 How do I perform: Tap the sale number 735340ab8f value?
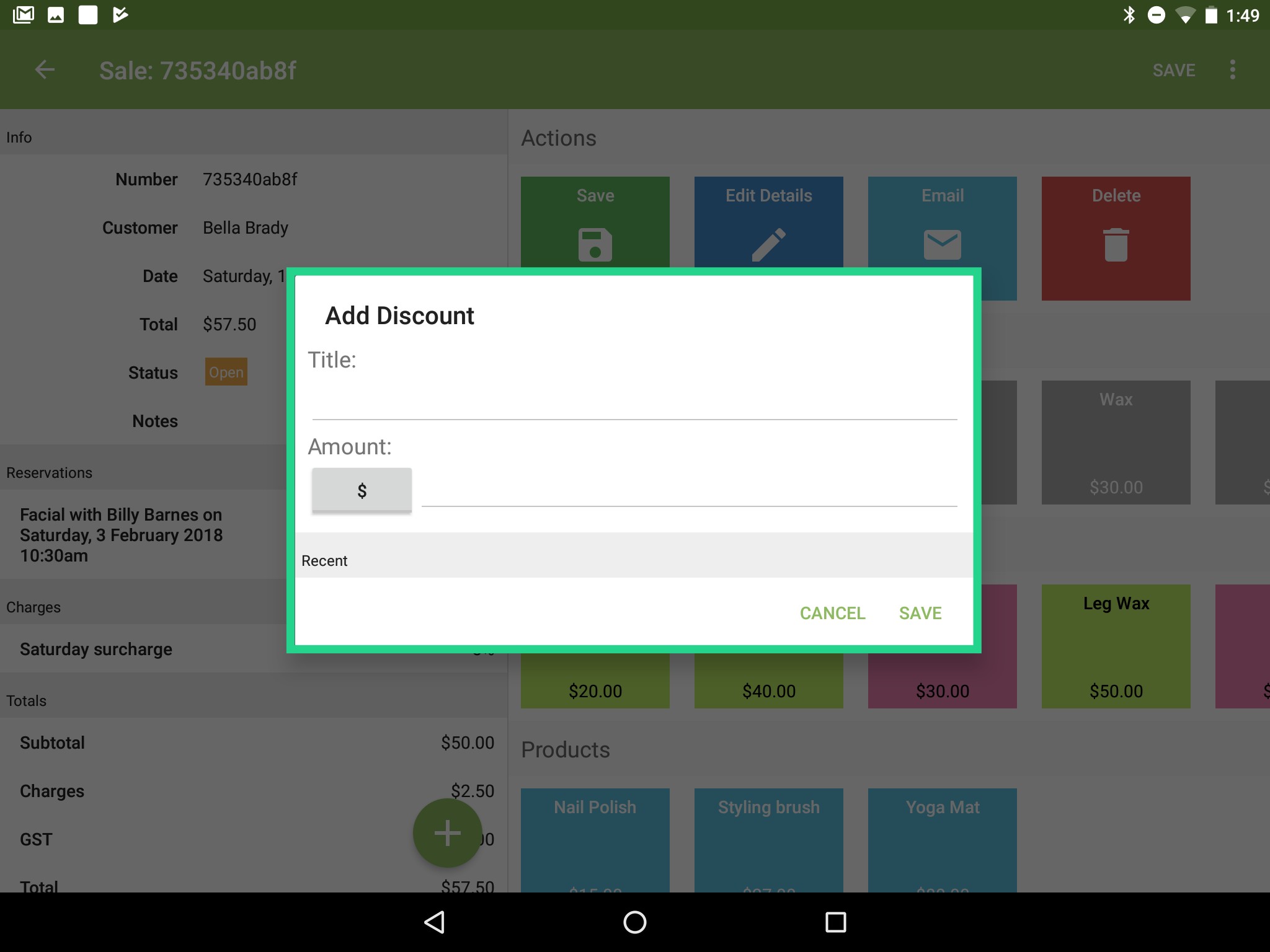point(250,179)
